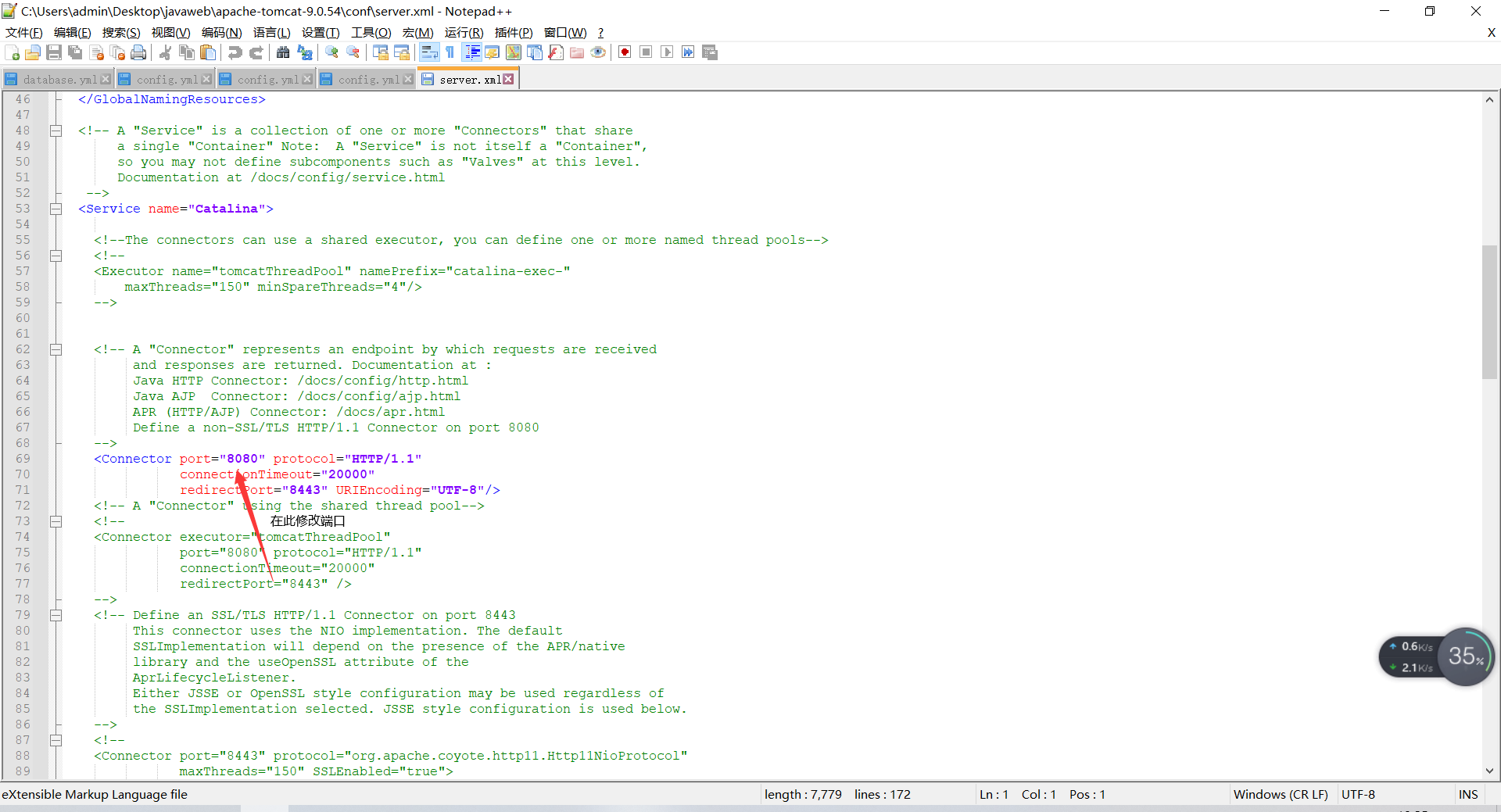Cut selection with the scissors icon

[165, 52]
